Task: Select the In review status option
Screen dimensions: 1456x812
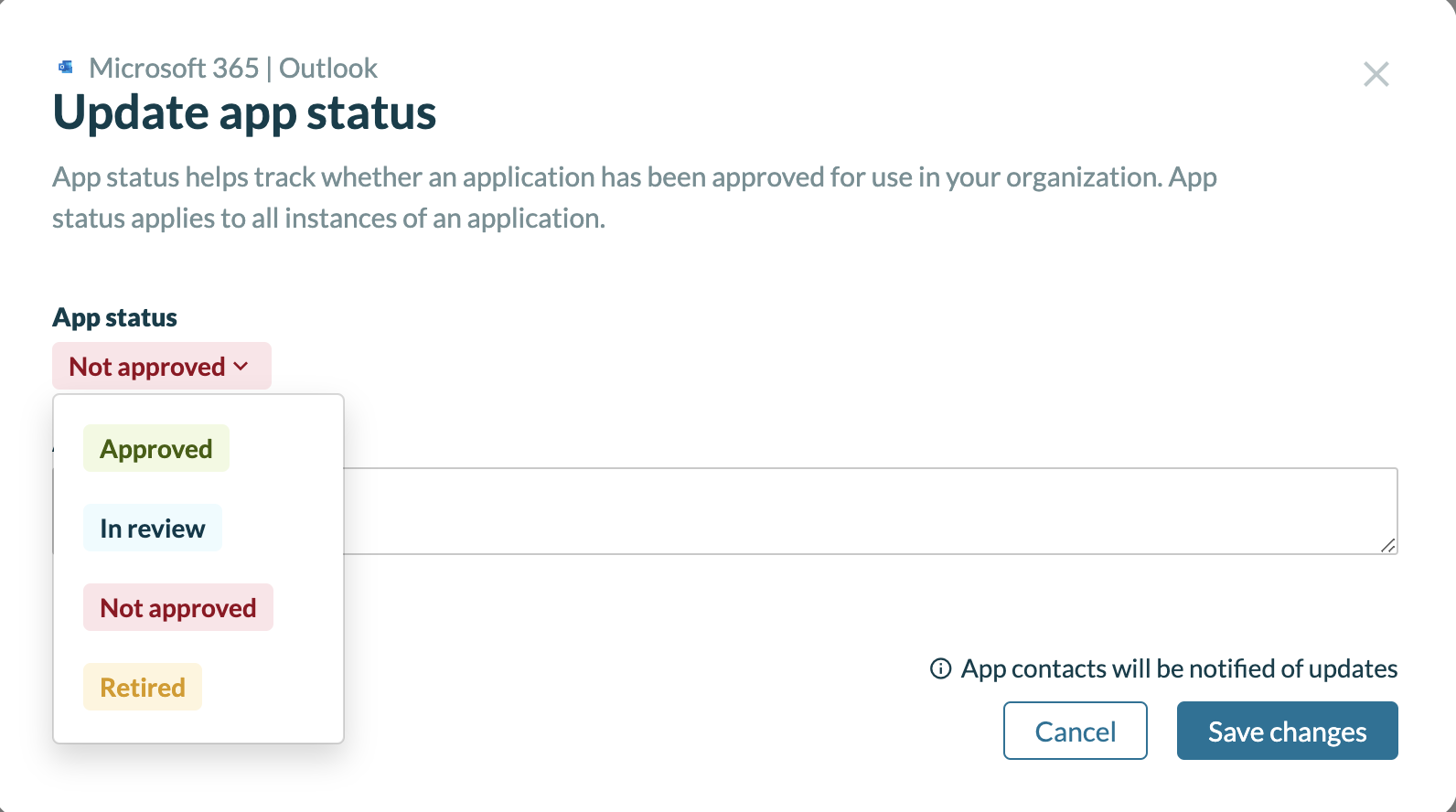Action: (x=153, y=528)
